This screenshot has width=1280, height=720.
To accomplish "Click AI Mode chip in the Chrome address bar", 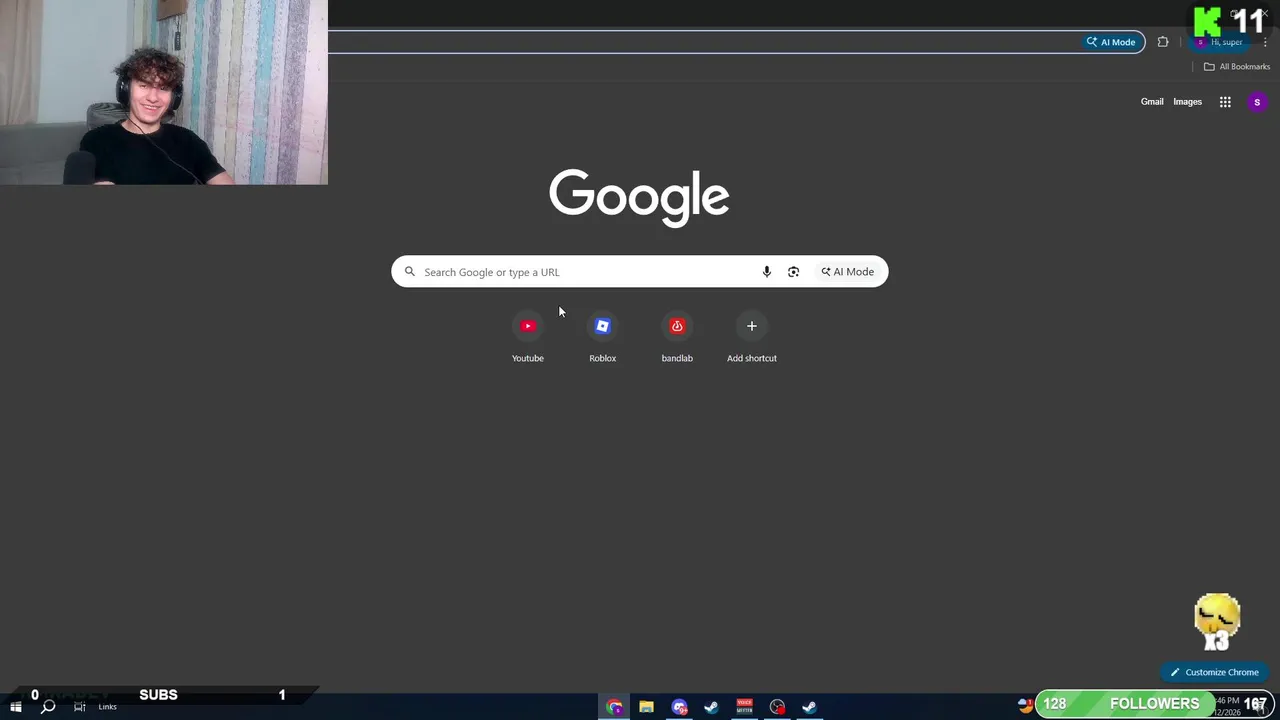I will [1111, 42].
